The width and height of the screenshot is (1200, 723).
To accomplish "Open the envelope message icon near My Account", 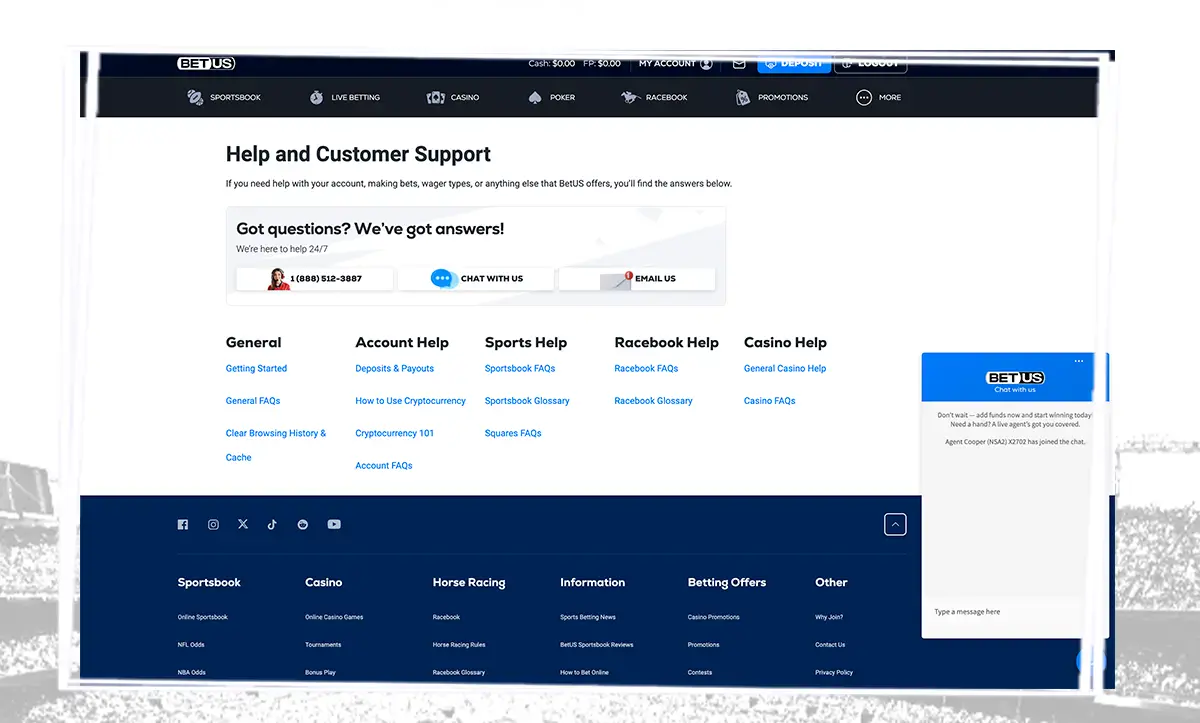I will point(738,63).
